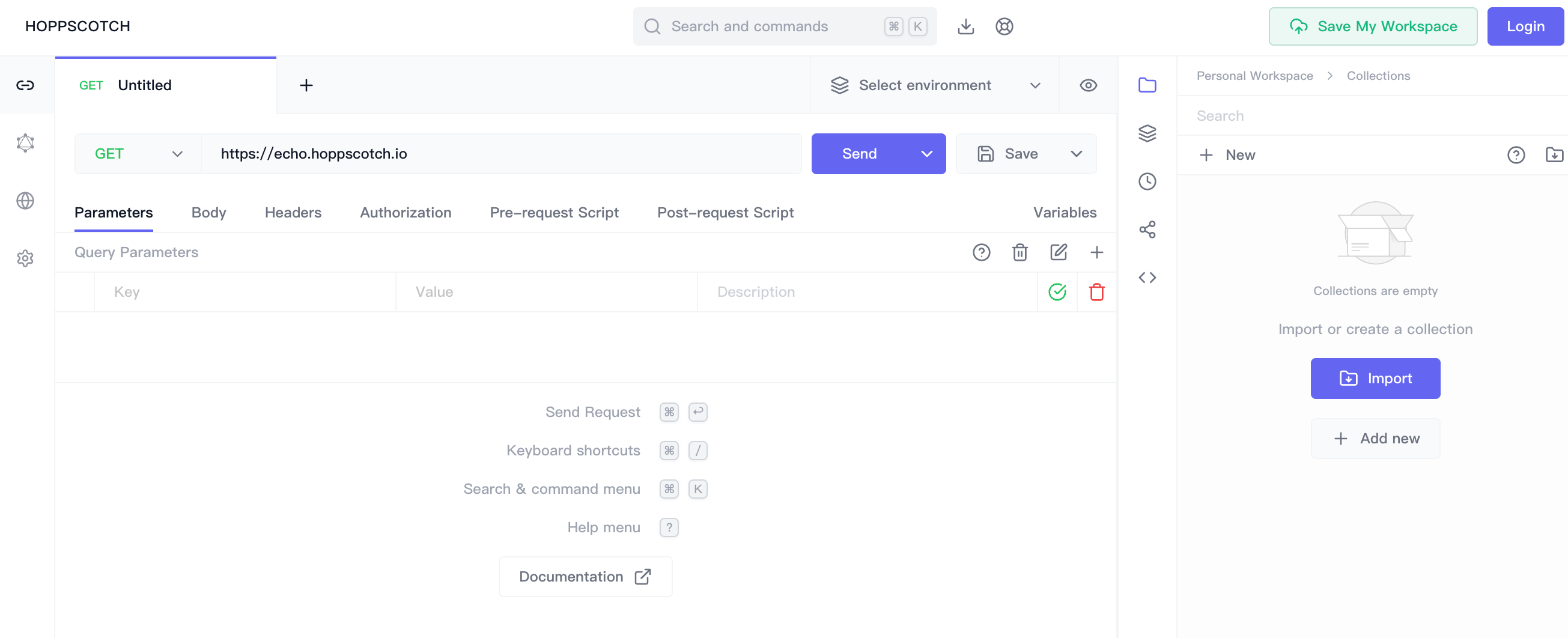Click the 'Query Parameters' label
Viewport: 1568px width, 638px height.
(x=136, y=252)
